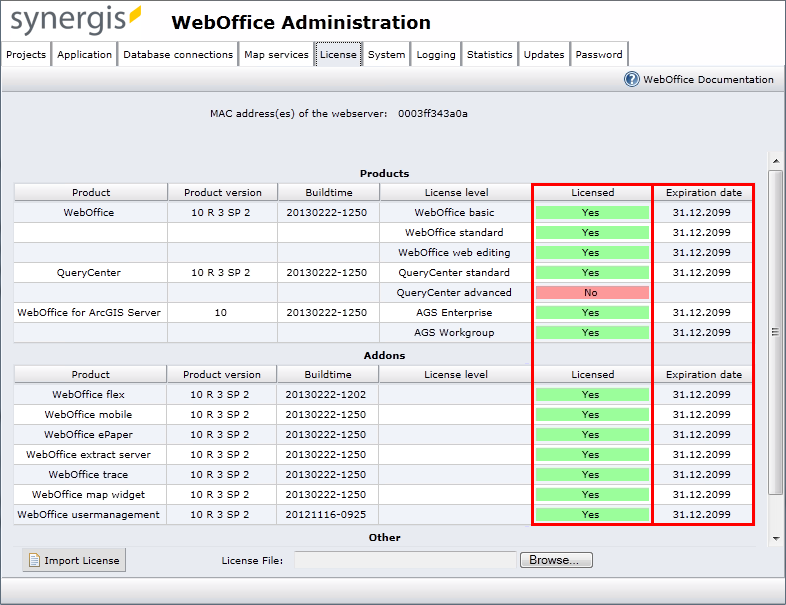The height and width of the screenshot is (605, 786).
Task: Click the WebOffice basic license level
Action: (454, 213)
